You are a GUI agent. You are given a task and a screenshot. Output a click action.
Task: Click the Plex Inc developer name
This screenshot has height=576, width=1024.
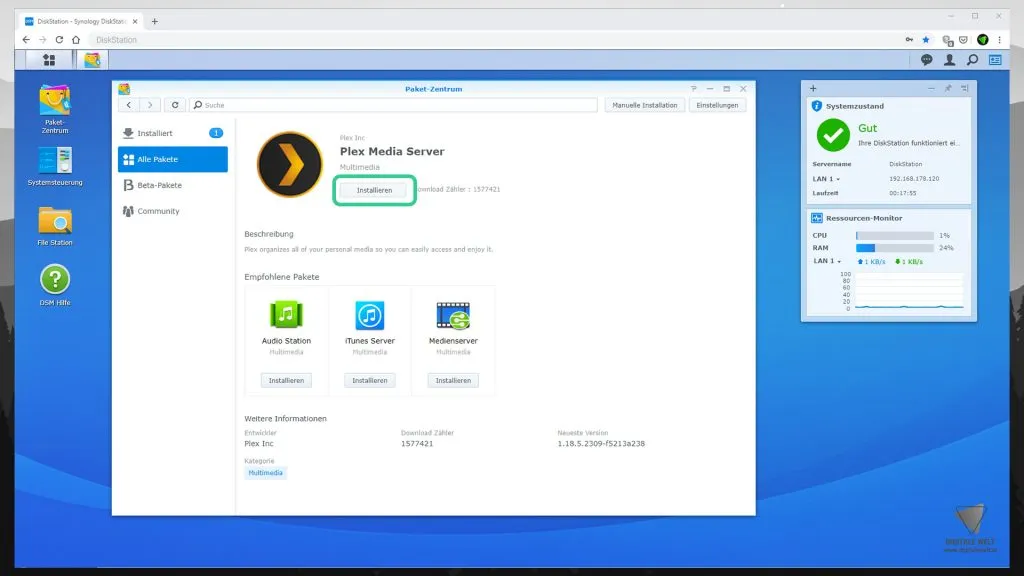click(x=259, y=444)
